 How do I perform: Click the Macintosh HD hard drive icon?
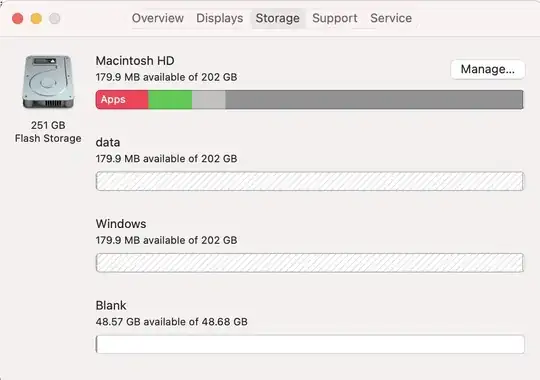[x=48, y=82]
